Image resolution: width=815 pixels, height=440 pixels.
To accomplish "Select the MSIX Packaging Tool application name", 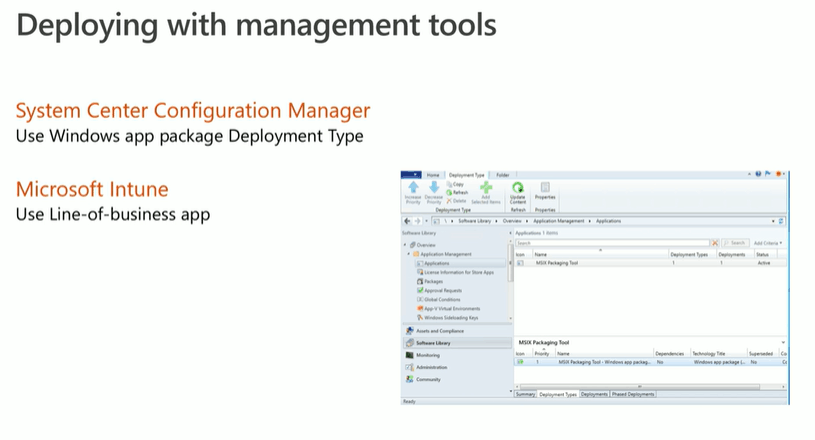I will [557, 263].
